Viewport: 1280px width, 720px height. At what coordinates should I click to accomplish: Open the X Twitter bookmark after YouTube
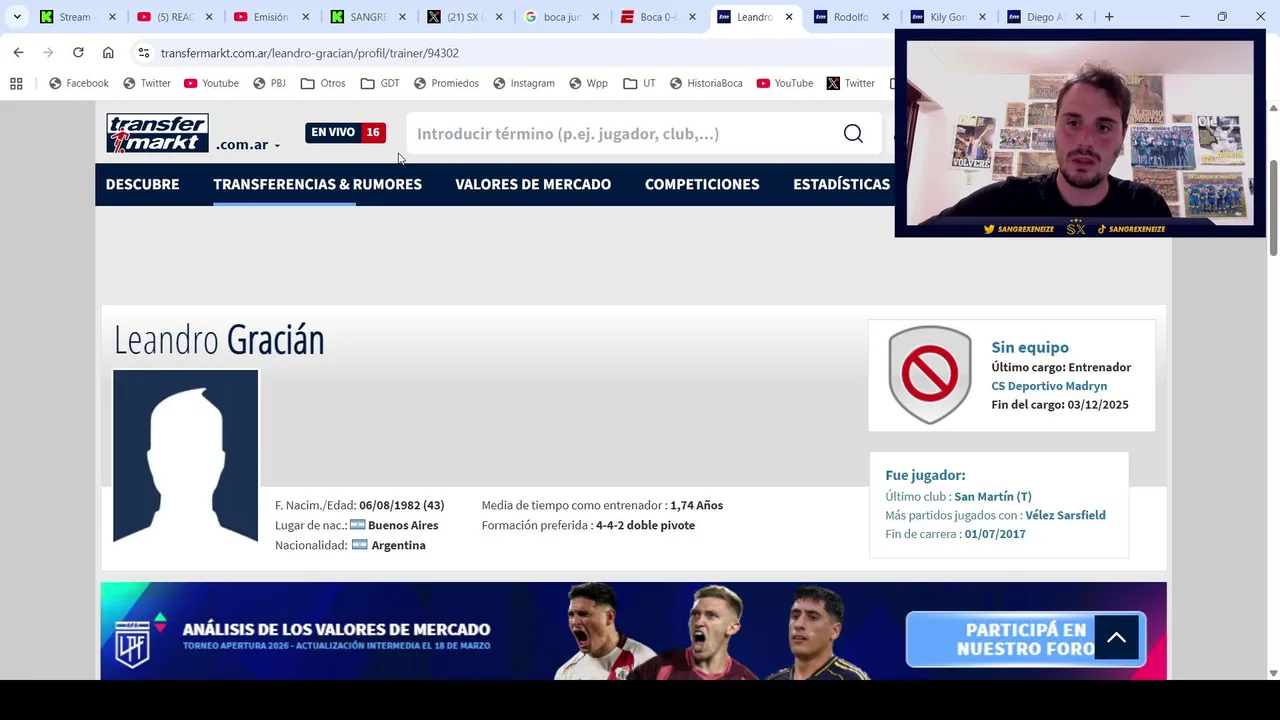point(851,83)
